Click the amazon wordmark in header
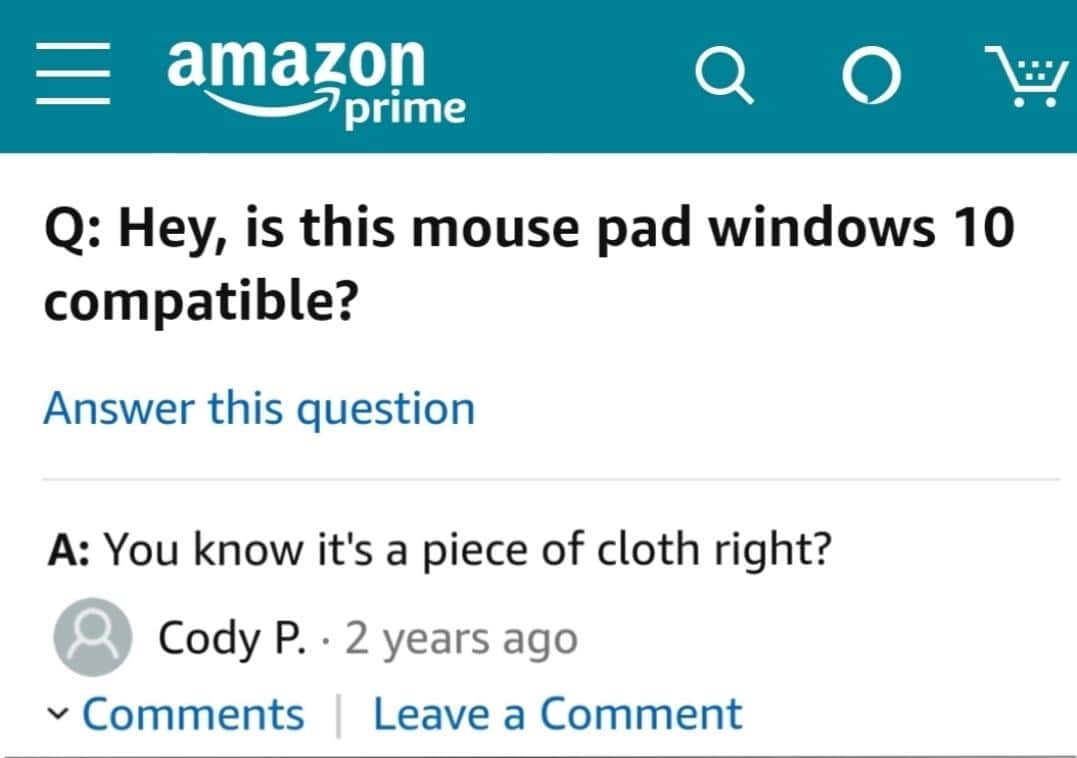 [297, 62]
